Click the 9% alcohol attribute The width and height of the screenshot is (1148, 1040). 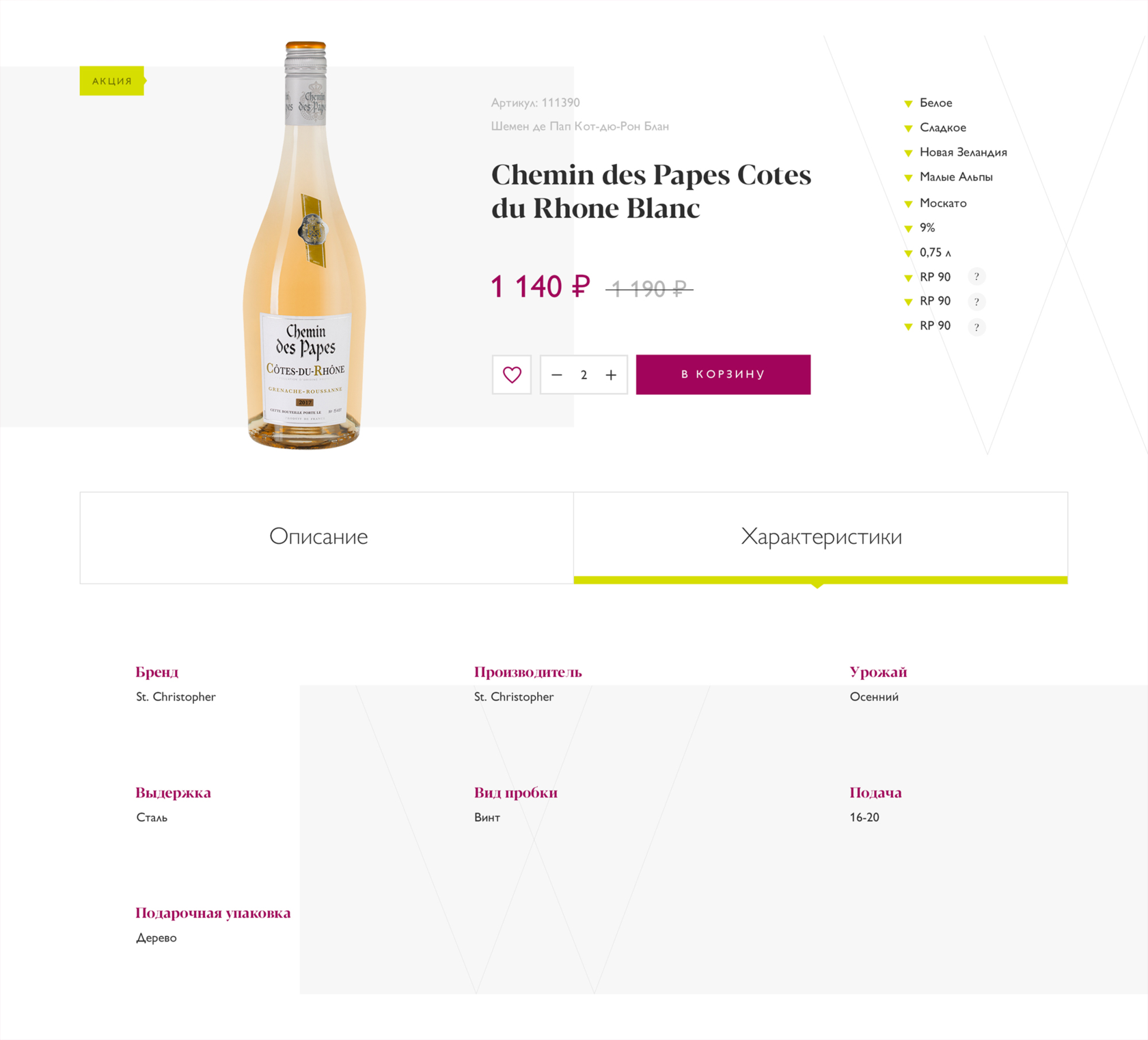pos(927,228)
